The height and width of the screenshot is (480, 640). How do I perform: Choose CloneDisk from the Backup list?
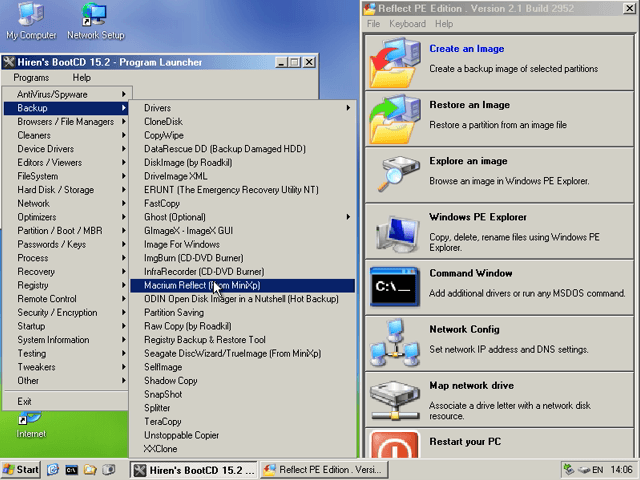[x=242, y=122]
